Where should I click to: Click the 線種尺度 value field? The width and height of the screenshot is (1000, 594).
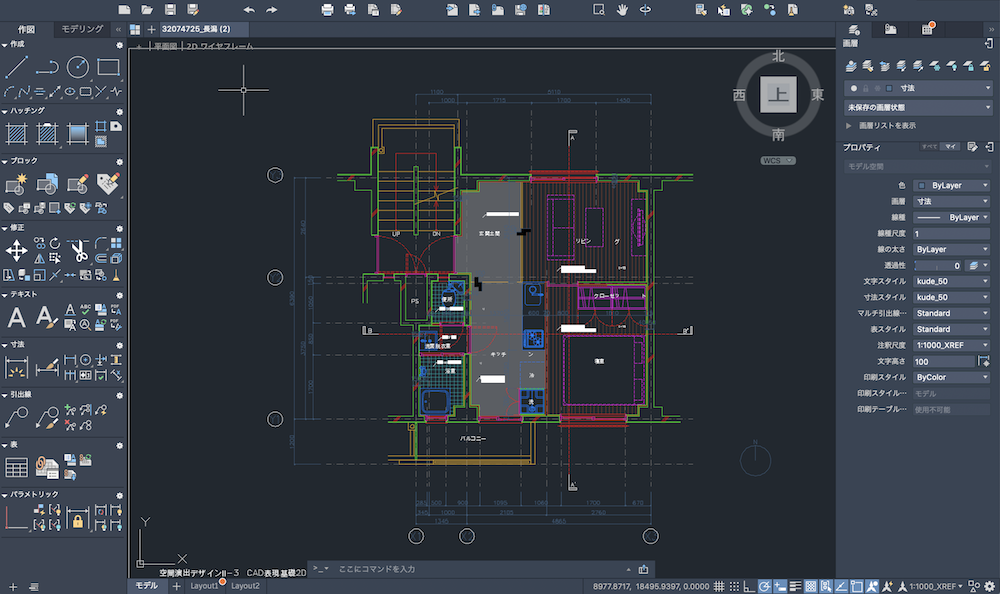tap(952, 233)
